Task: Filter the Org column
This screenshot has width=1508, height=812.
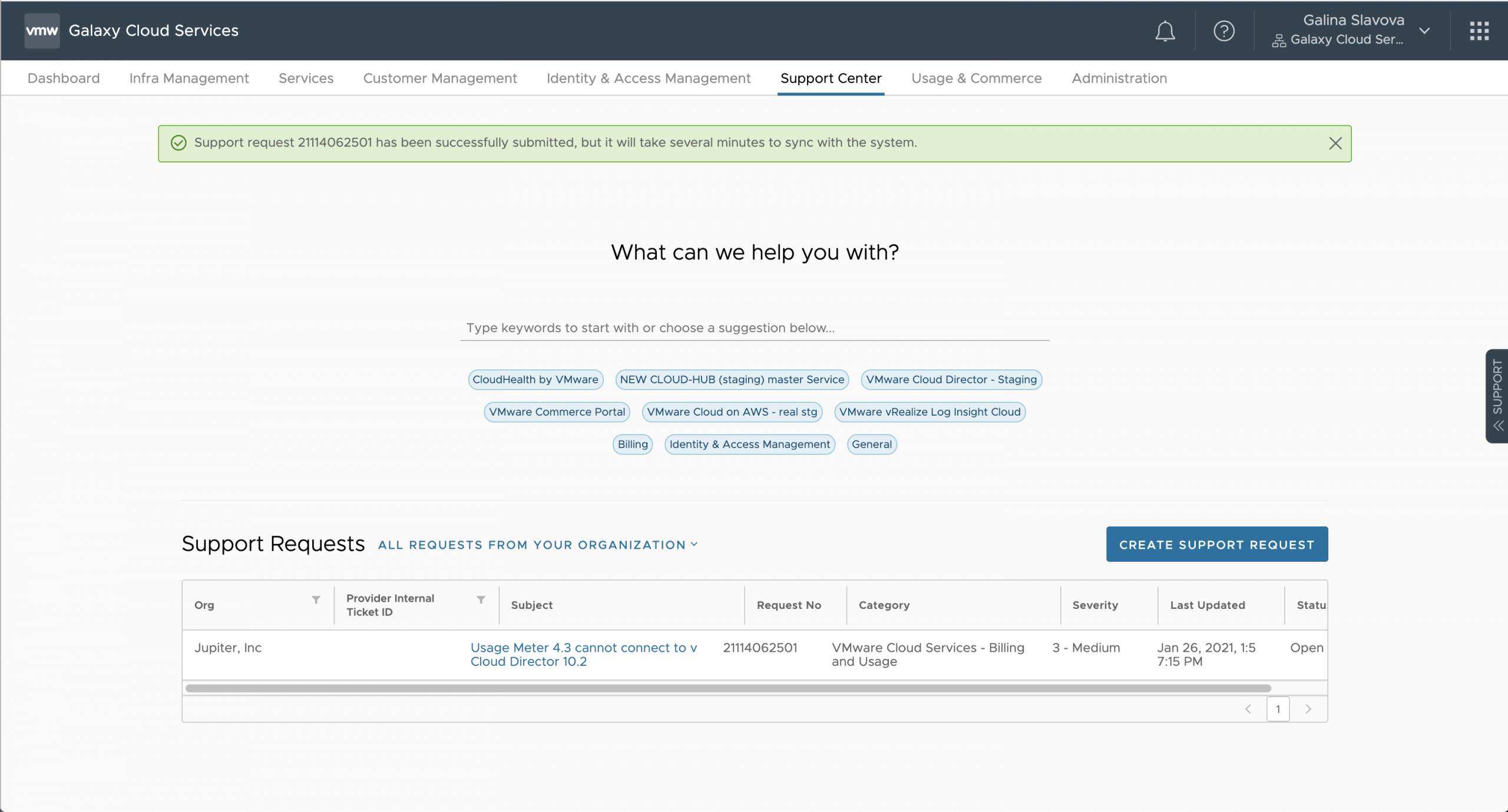Action: pyautogui.click(x=316, y=599)
